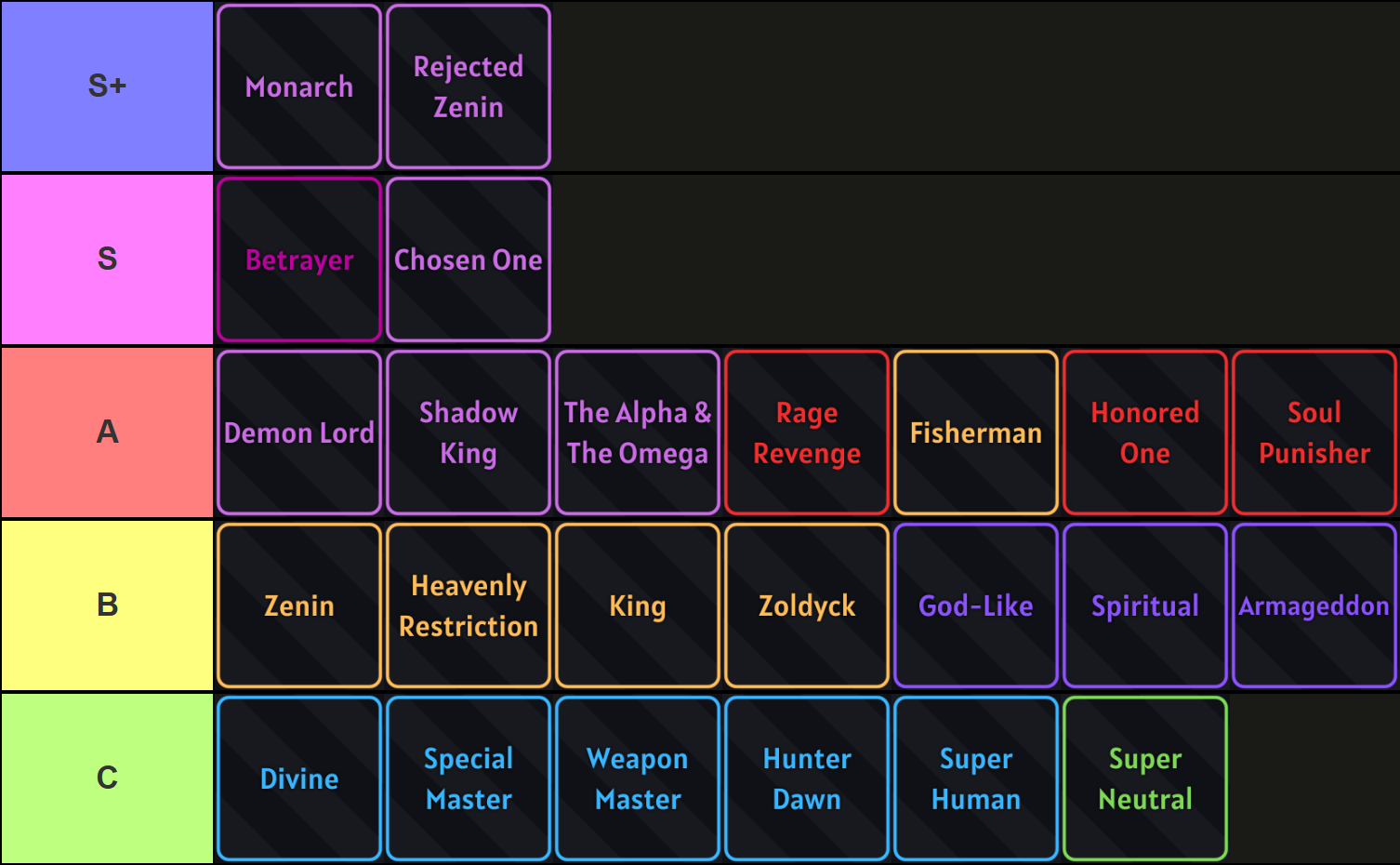The image size is (1400, 865).
Task: Click the green C tier label
Action: 107,778
